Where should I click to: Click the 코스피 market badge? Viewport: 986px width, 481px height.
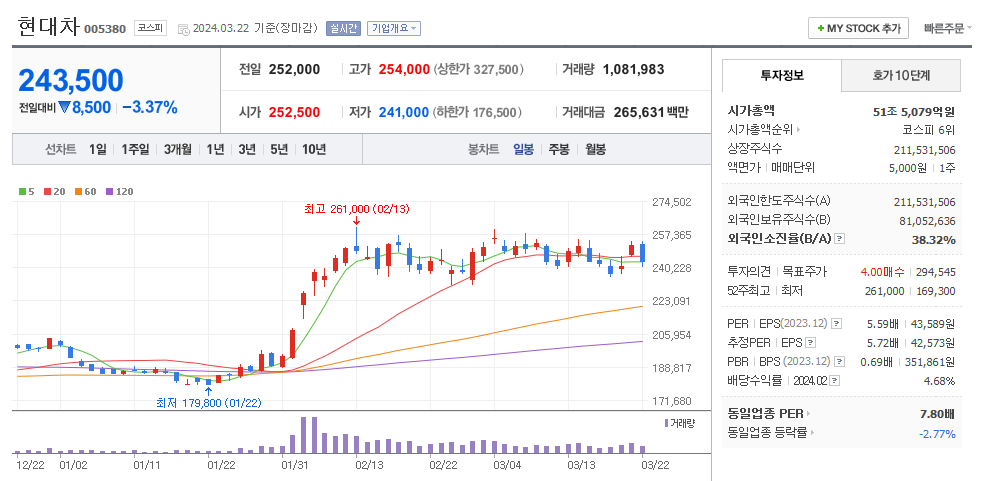point(150,28)
